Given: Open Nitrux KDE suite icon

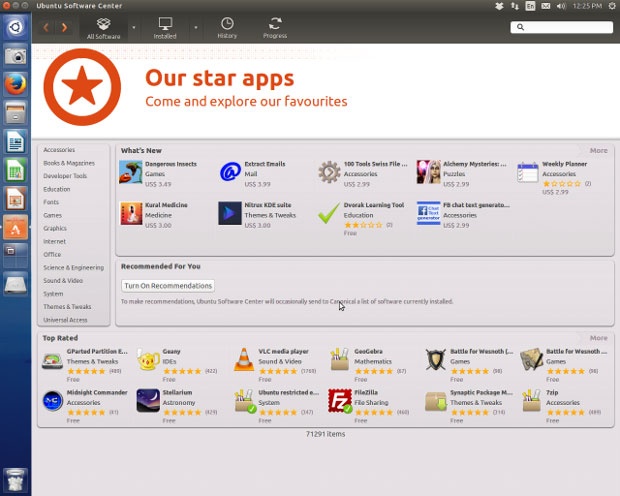Looking at the screenshot, I should tap(230, 213).
